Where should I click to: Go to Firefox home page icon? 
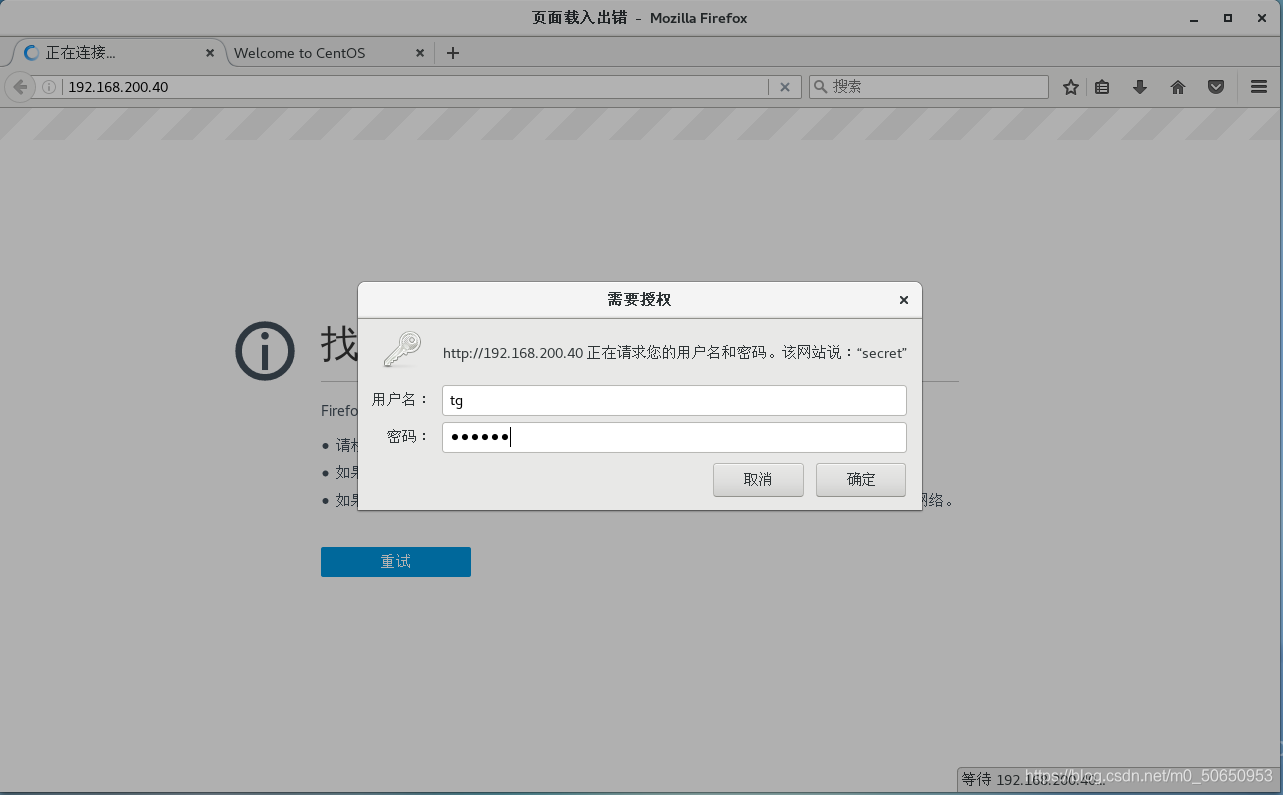click(1178, 87)
